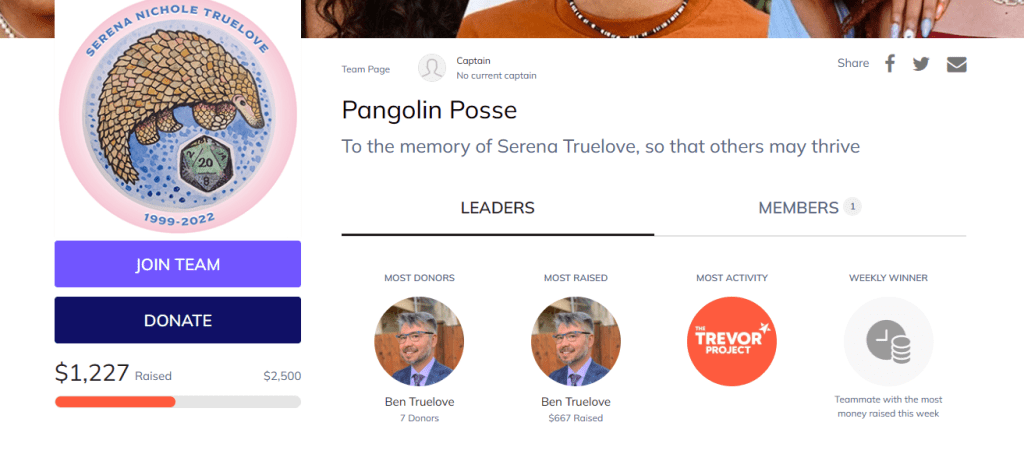Click the Team Page link
This screenshot has width=1024, height=461.
pos(366,69)
